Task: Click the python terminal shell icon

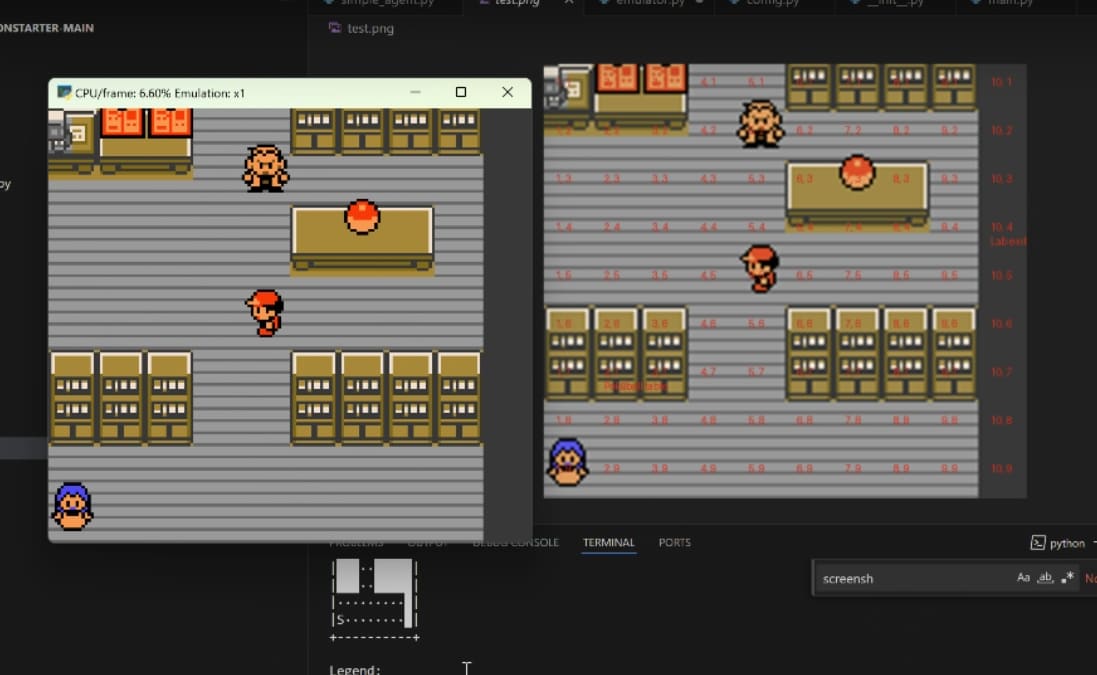Action: point(1038,543)
